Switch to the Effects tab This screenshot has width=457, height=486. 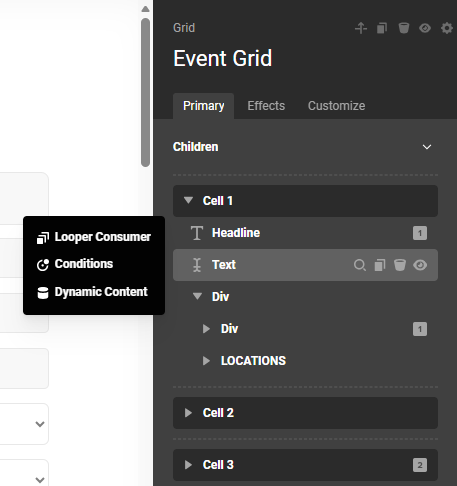pos(266,106)
